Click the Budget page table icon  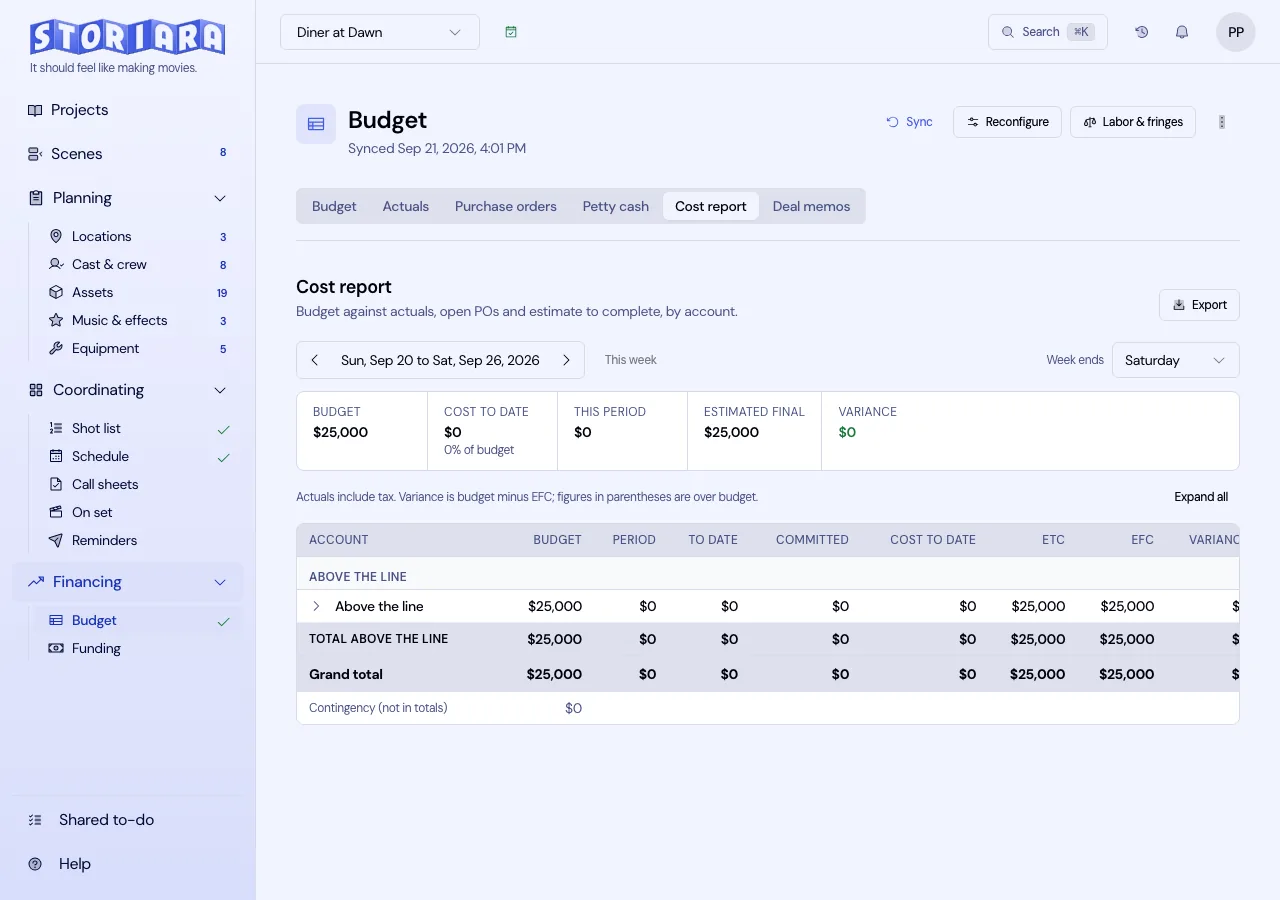(316, 124)
